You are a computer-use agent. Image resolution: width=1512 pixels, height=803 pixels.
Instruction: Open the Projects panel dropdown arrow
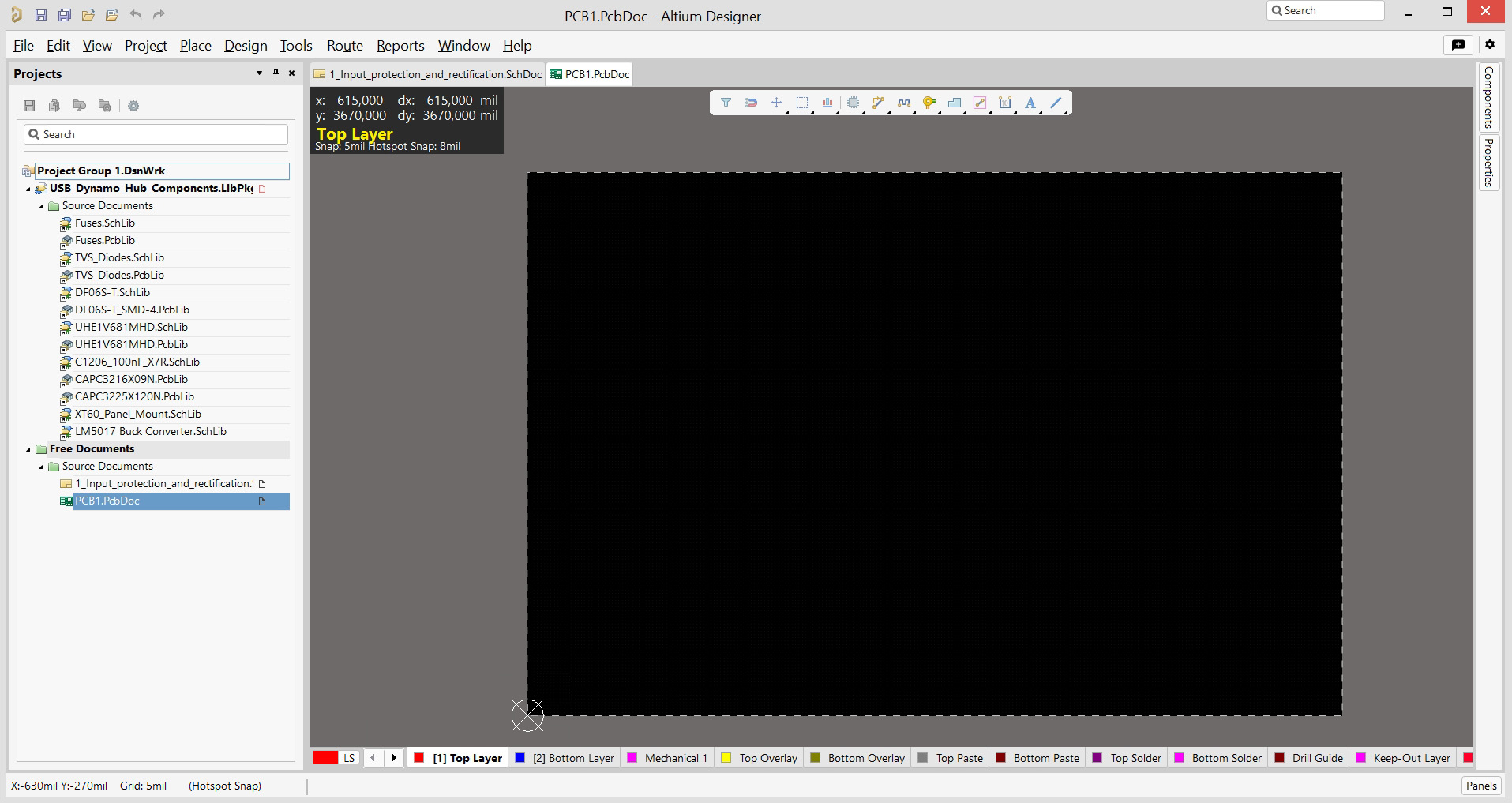[x=259, y=73]
